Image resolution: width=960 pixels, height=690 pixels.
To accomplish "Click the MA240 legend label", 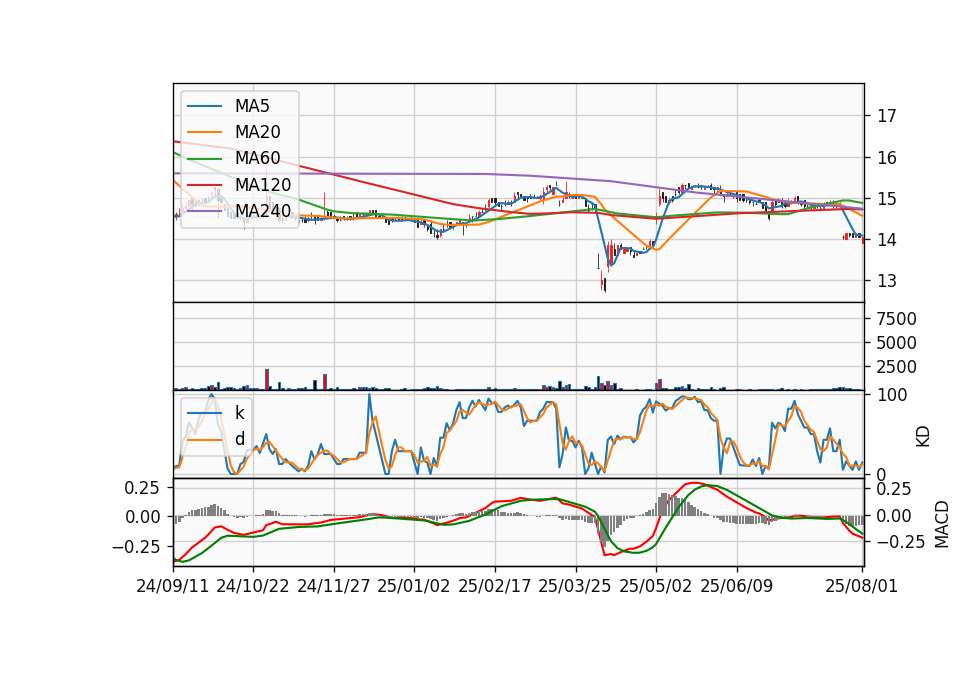I will click(263, 211).
